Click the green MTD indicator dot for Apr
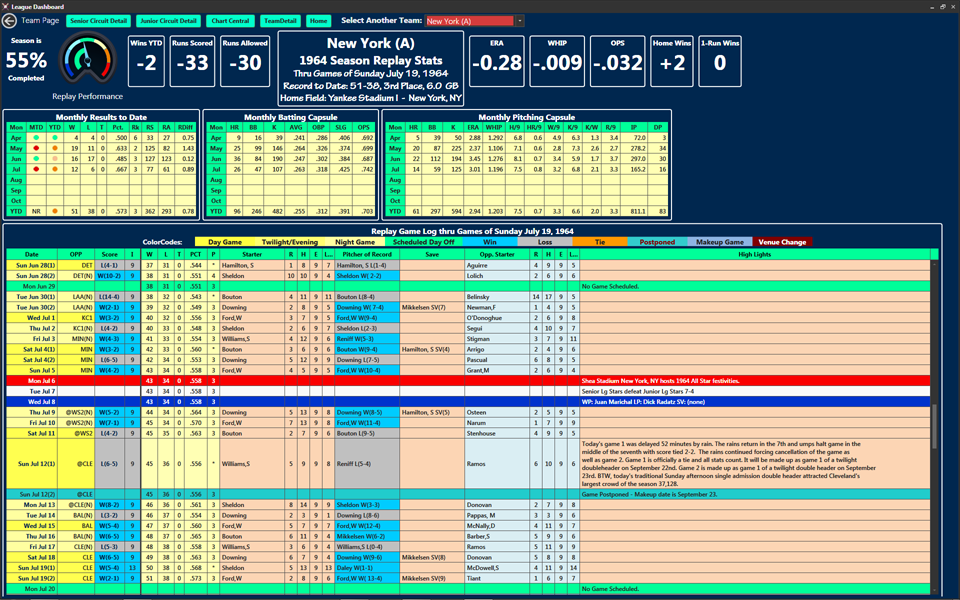The height and width of the screenshot is (600, 960). [36, 138]
